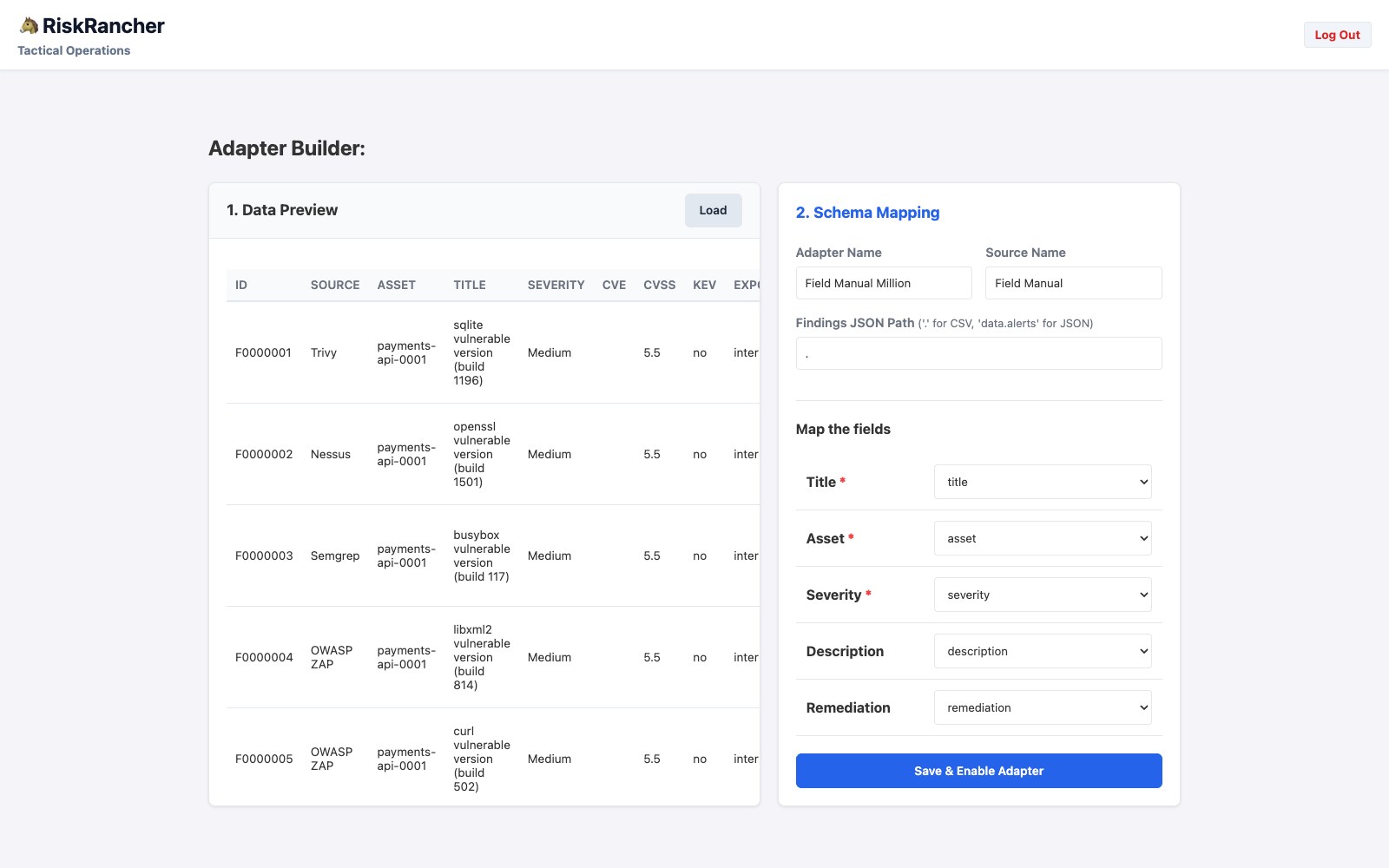Click the CVSS column header

pyautogui.click(x=659, y=285)
